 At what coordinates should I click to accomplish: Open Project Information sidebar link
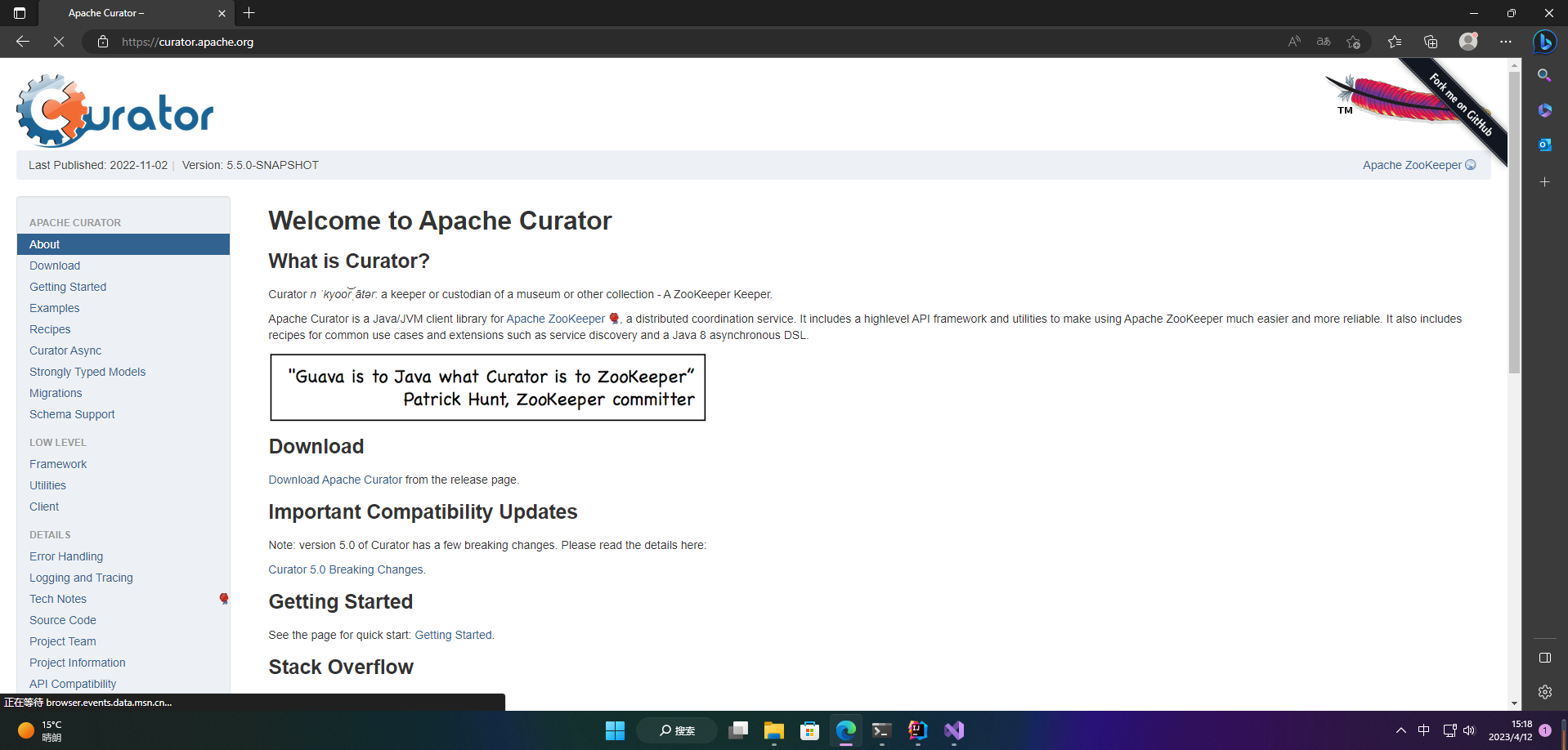(78, 663)
